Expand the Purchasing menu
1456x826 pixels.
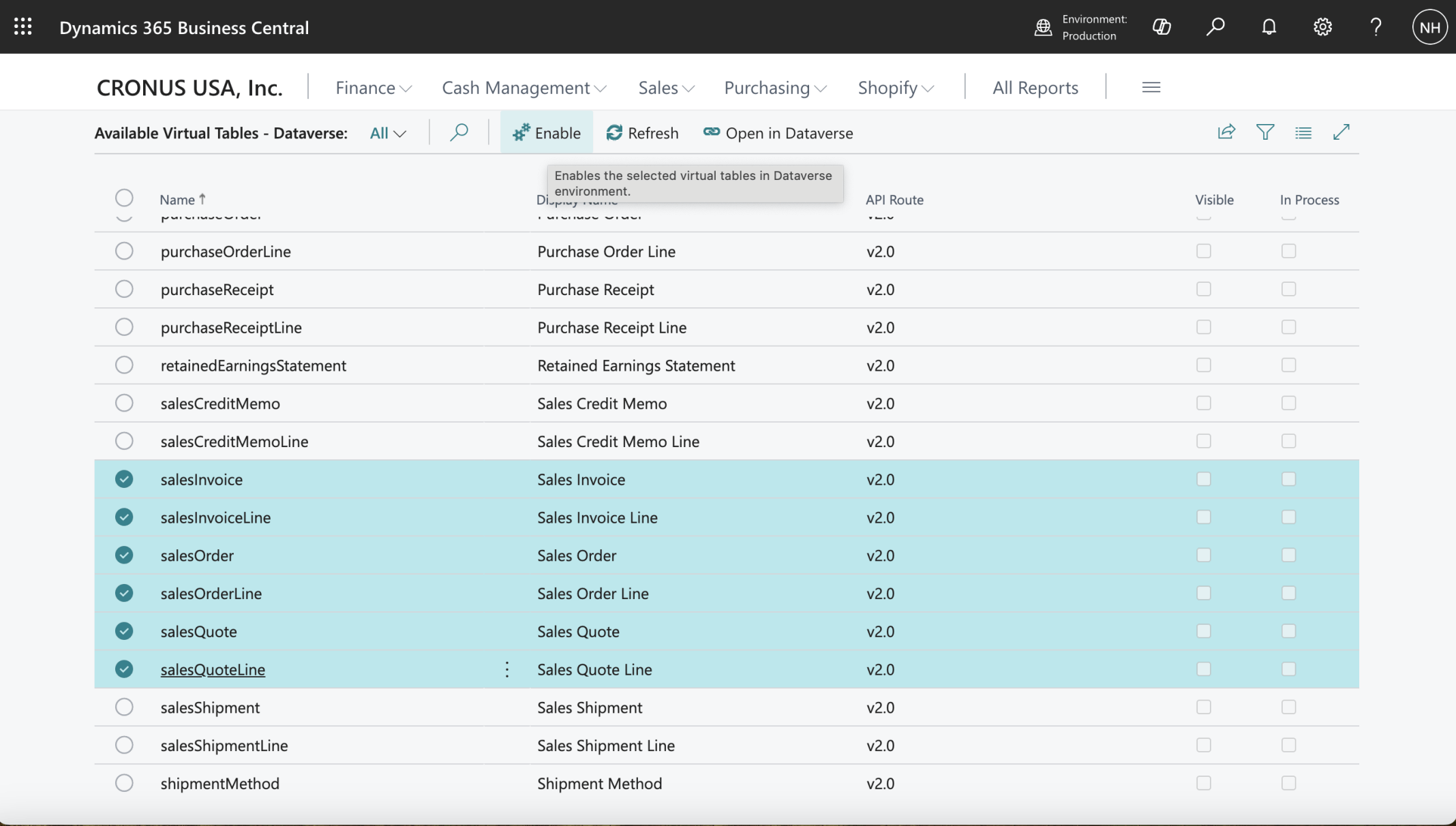[x=775, y=88]
